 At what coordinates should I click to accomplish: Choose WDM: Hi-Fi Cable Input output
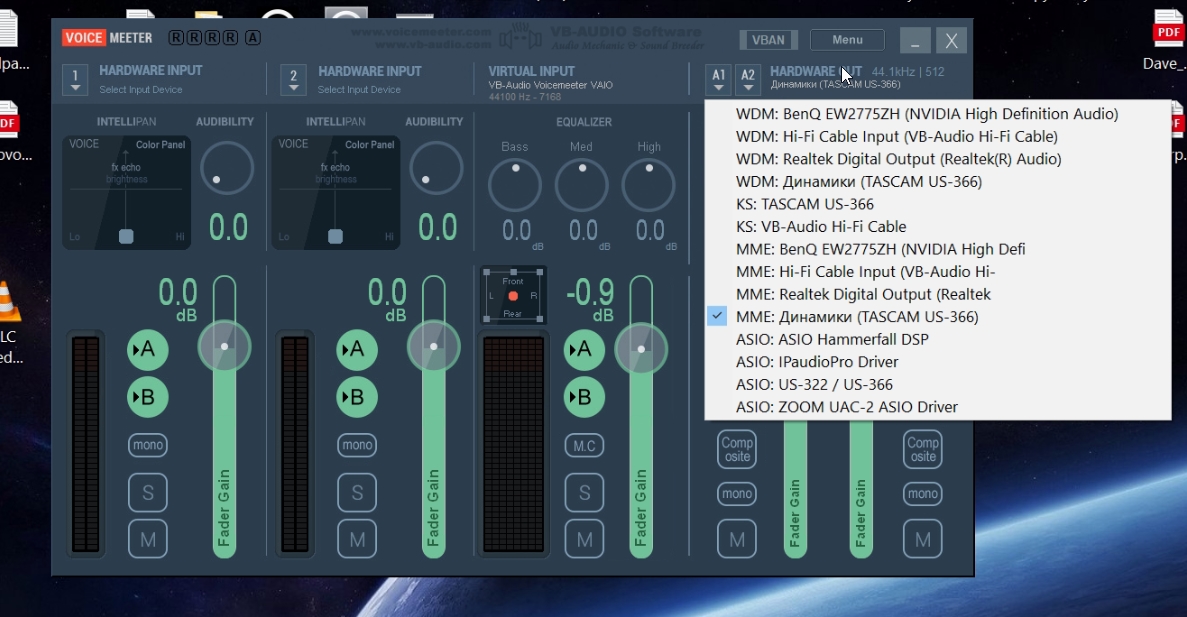[937, 137]
